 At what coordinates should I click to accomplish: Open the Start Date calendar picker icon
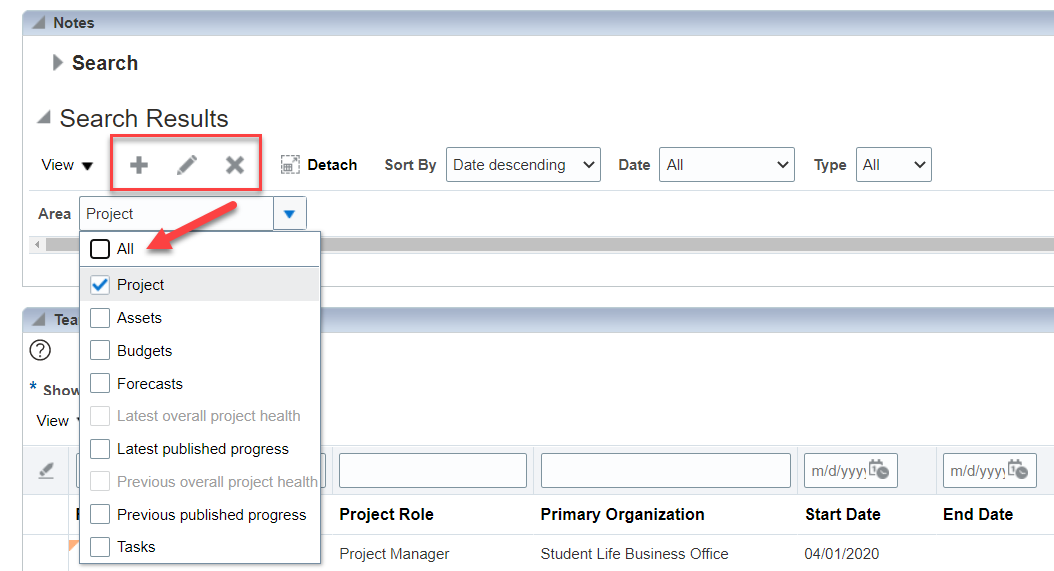880,469
